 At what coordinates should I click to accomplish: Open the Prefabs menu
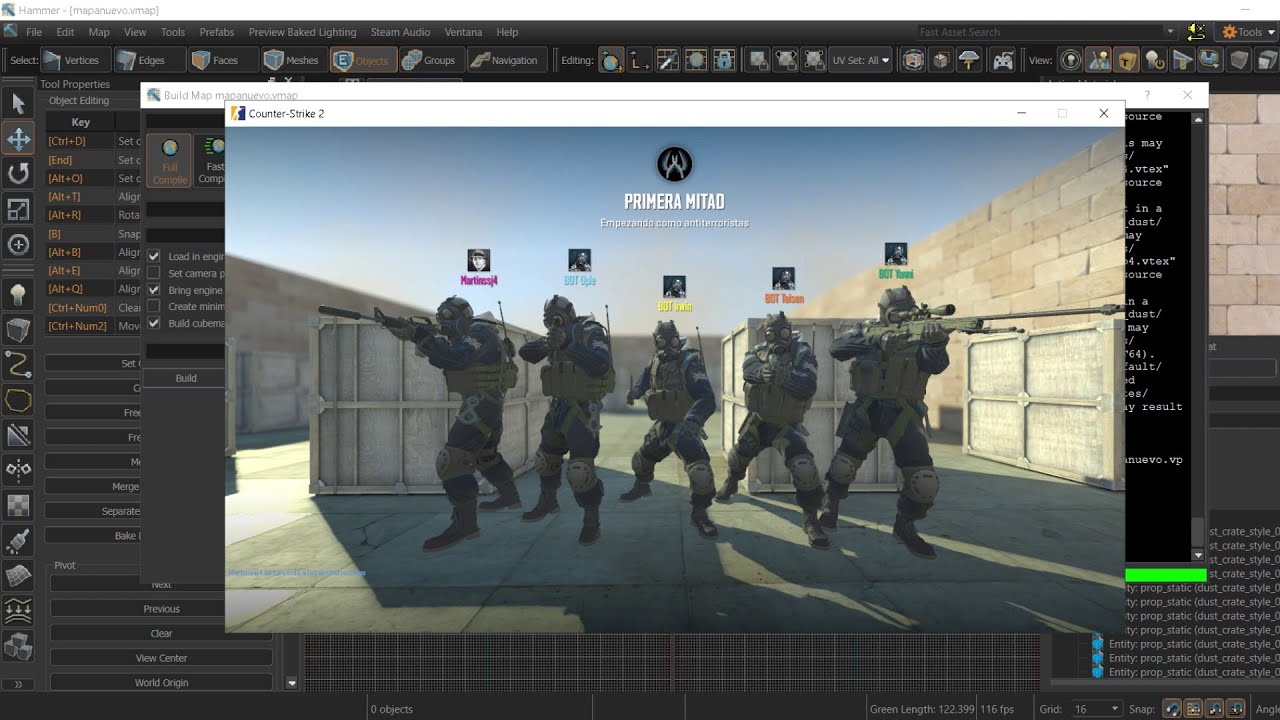point(217,32)
